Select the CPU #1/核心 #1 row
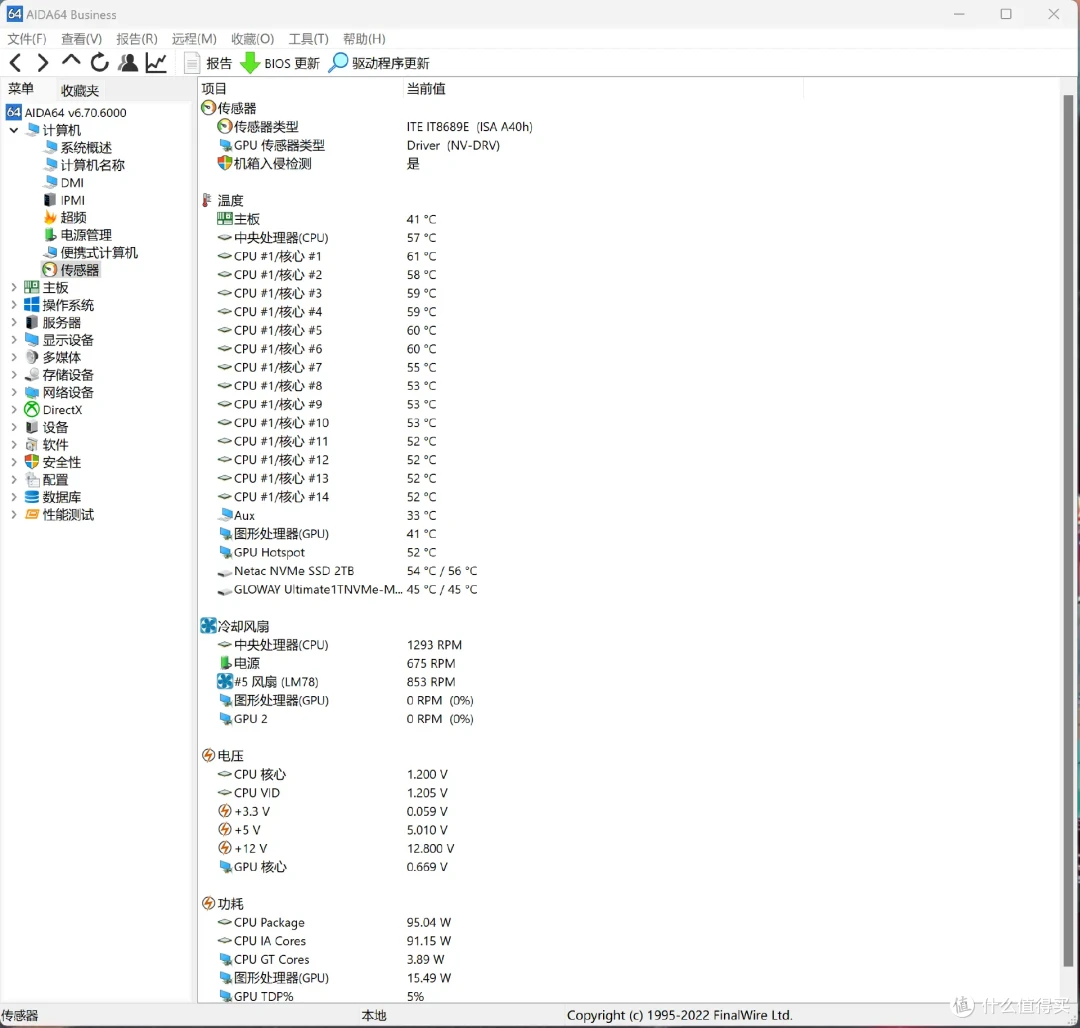The height and width of the screenshot is (1028, 1080). [326, 256]
